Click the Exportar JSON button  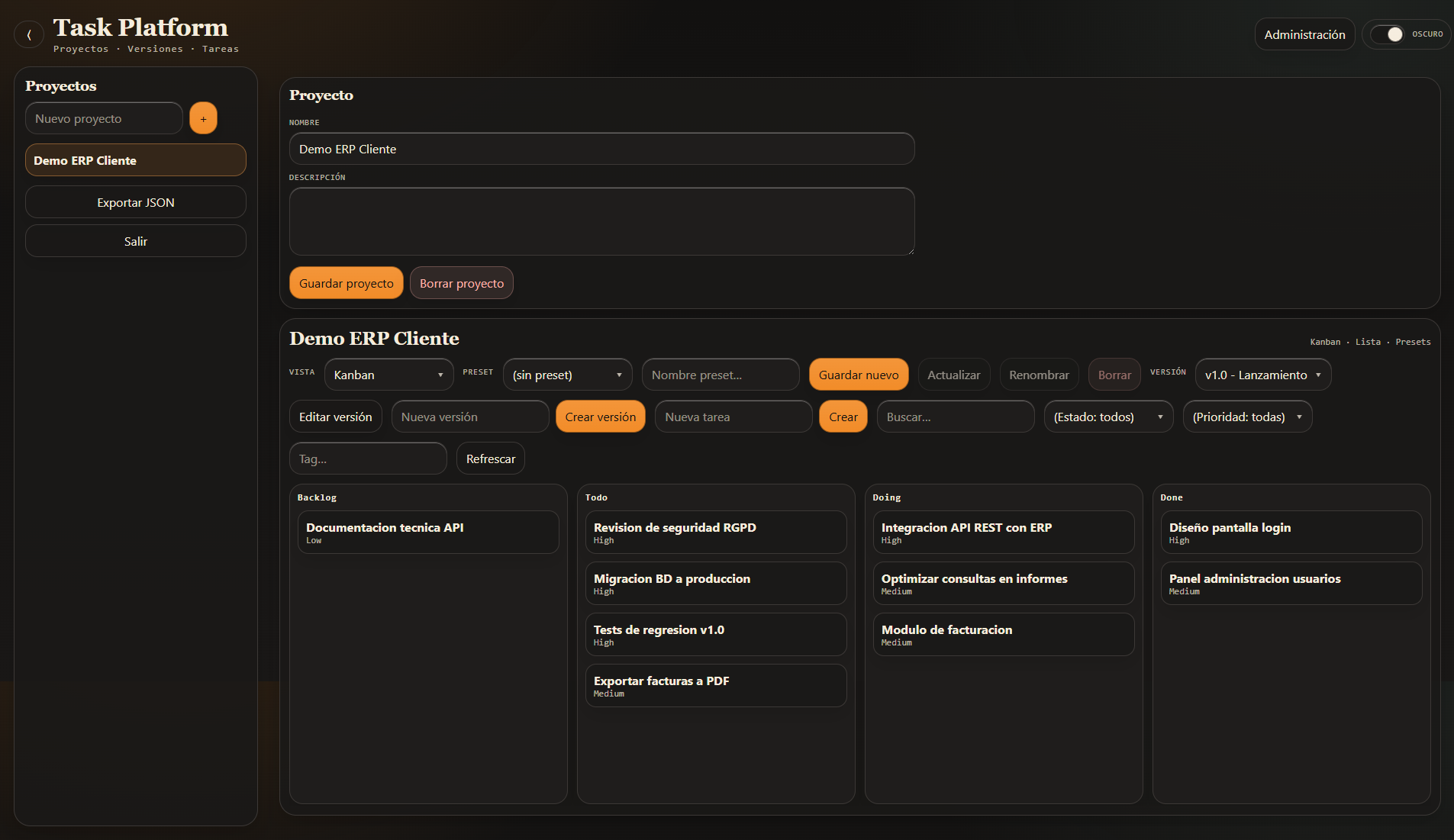coord(135,202)
